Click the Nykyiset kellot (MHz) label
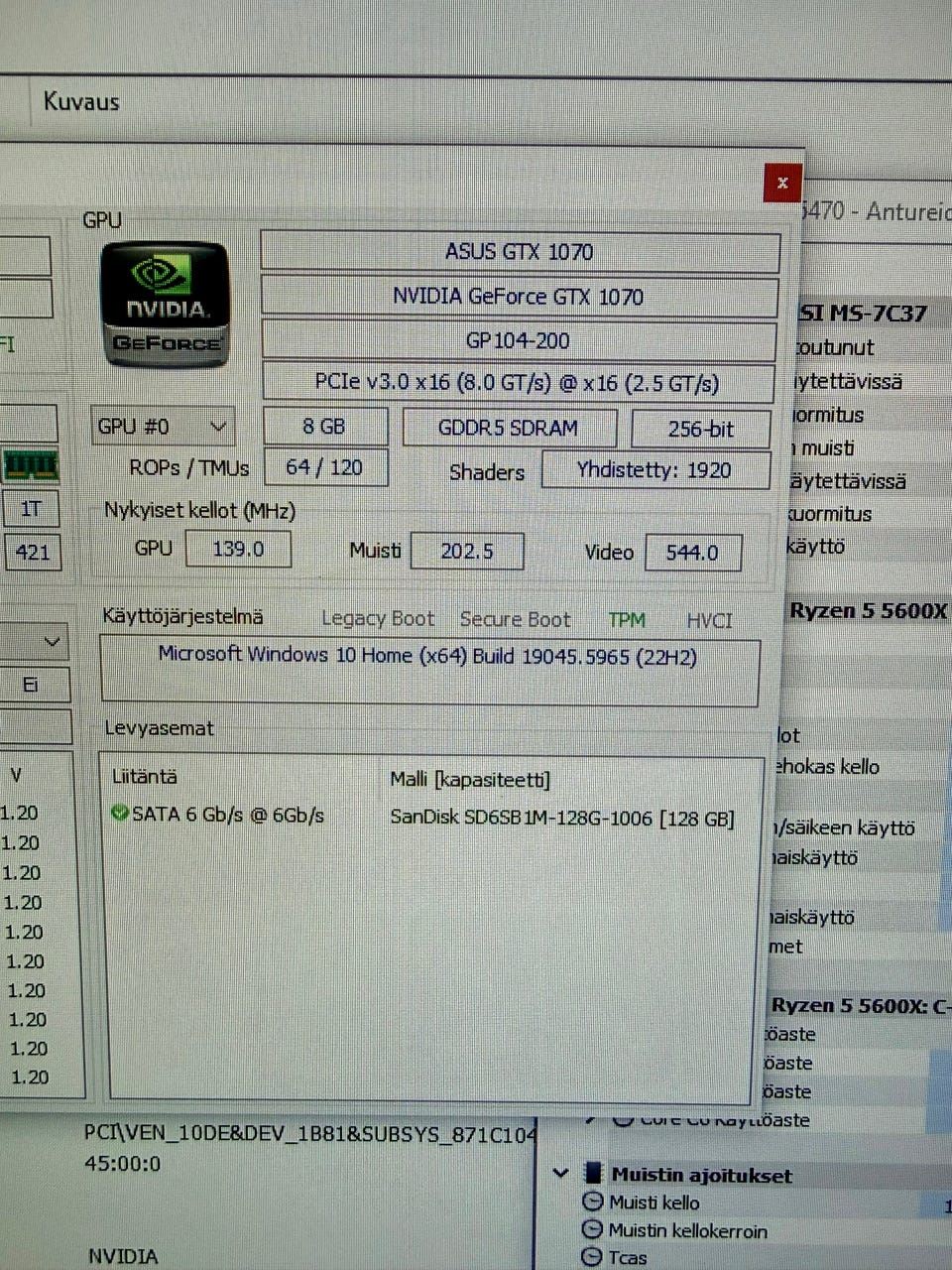Image resolution: width=952 pixels, height=1270 pixels. 199,511
